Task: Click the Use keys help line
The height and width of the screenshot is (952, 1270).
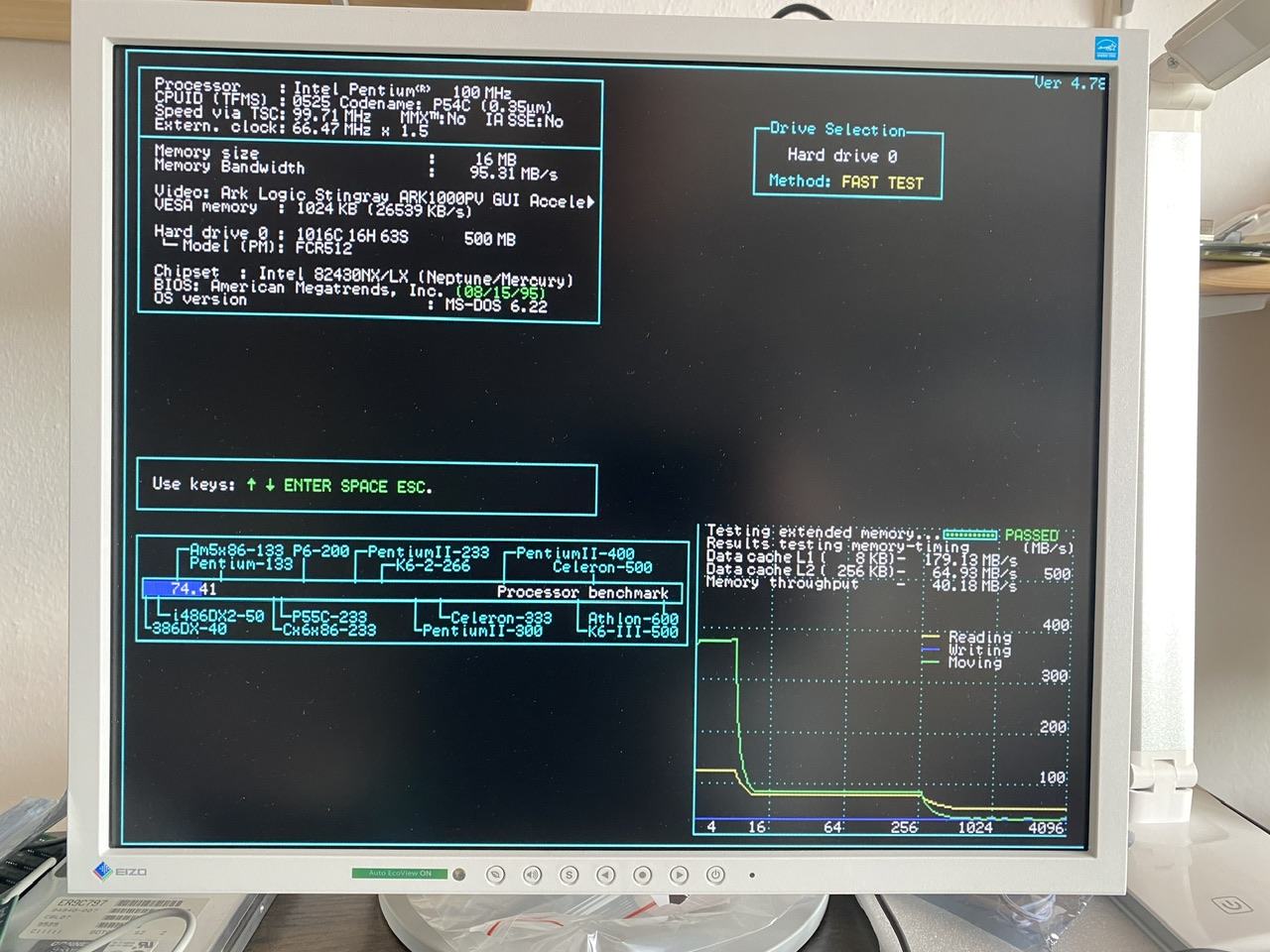Action: (293, 485)
